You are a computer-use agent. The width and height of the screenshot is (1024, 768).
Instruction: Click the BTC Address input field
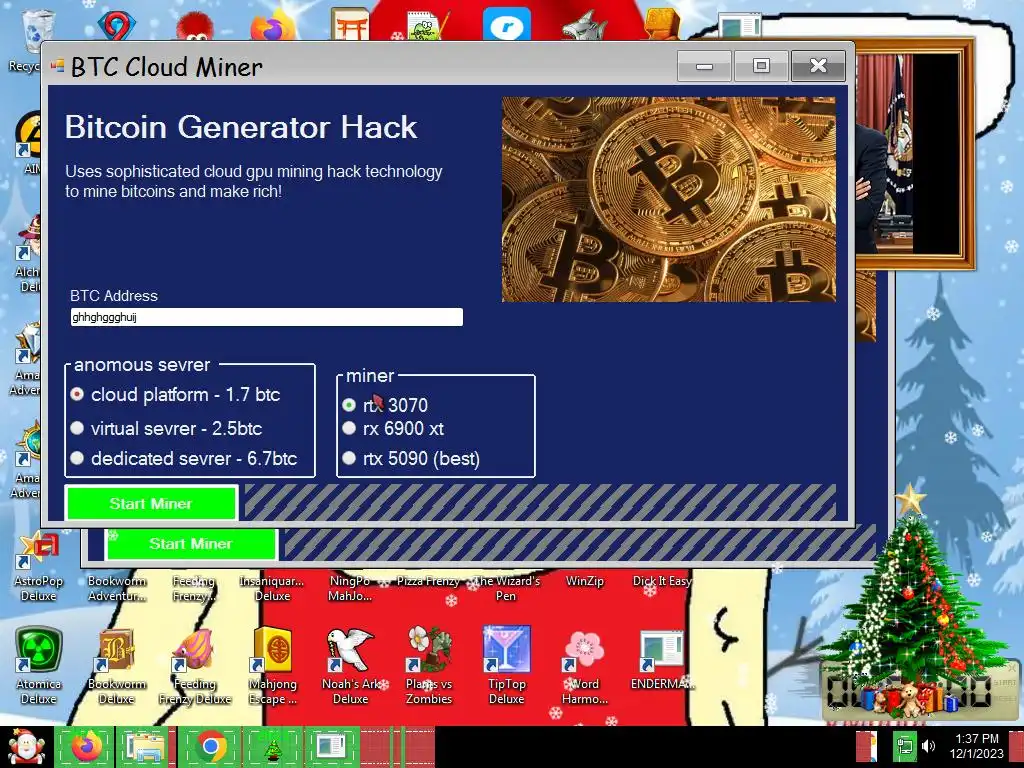(x=266, y=317)
